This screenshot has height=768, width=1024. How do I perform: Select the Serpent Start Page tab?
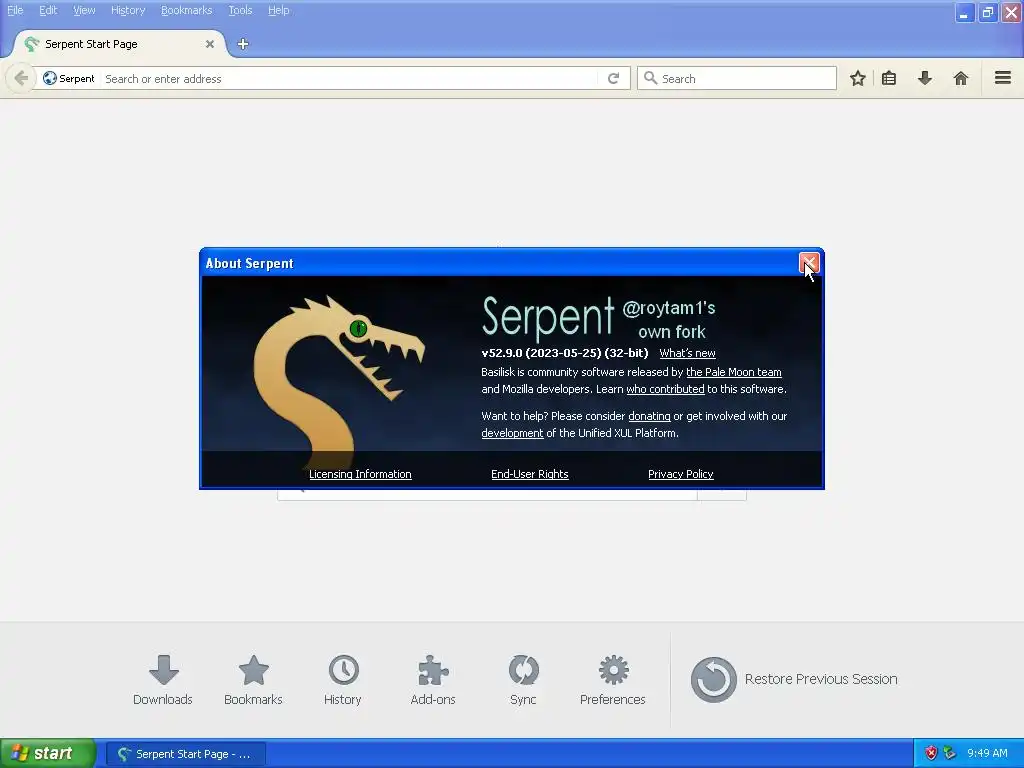[x=120, y=44]
